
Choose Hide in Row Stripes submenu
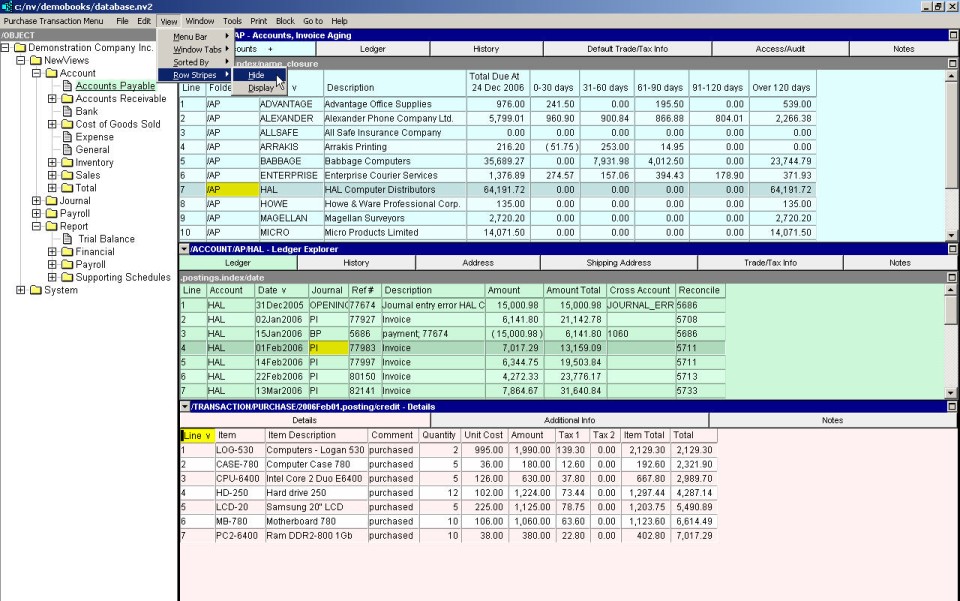coord(257,75)
